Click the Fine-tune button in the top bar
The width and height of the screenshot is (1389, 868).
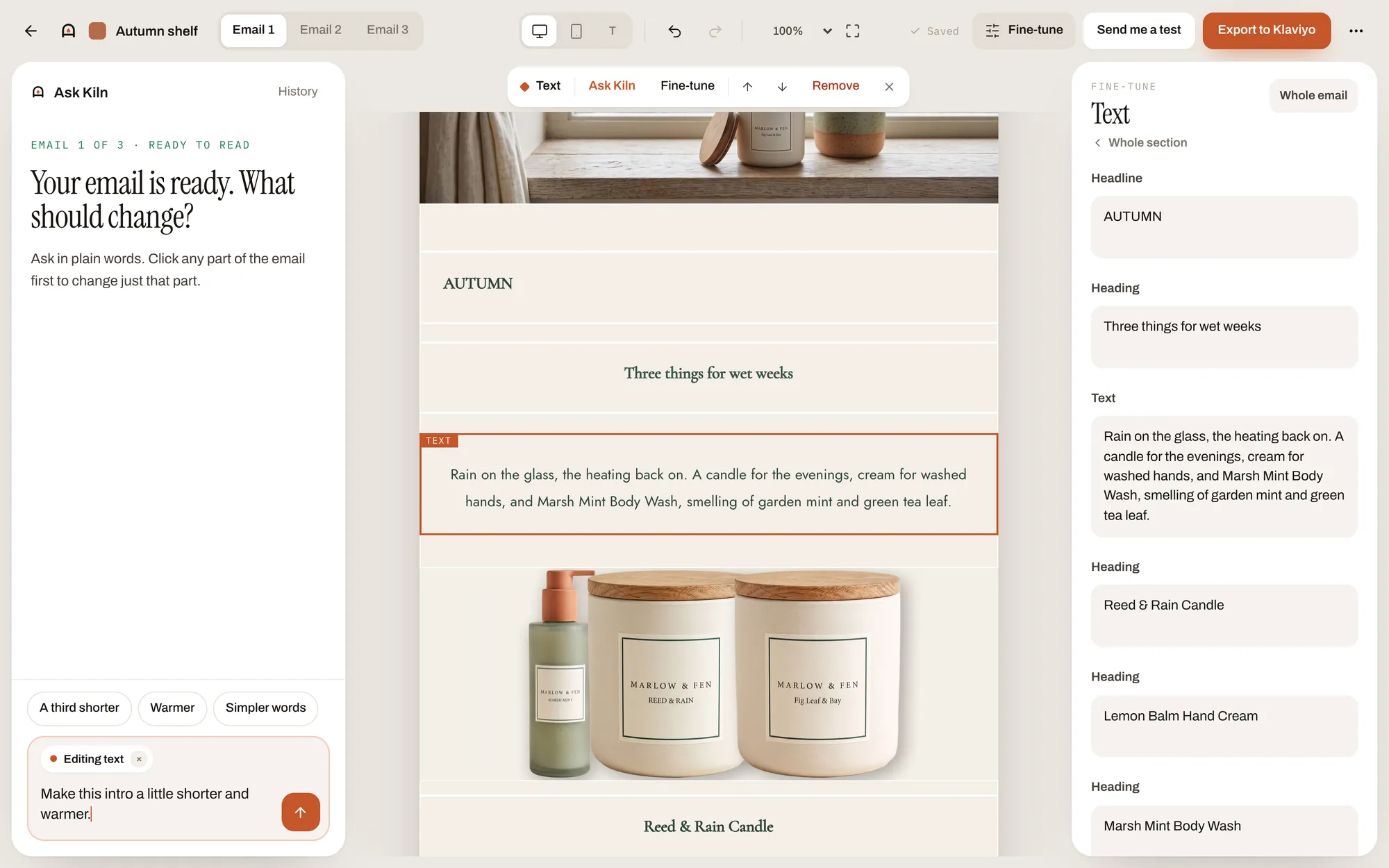coord(1024,31)
